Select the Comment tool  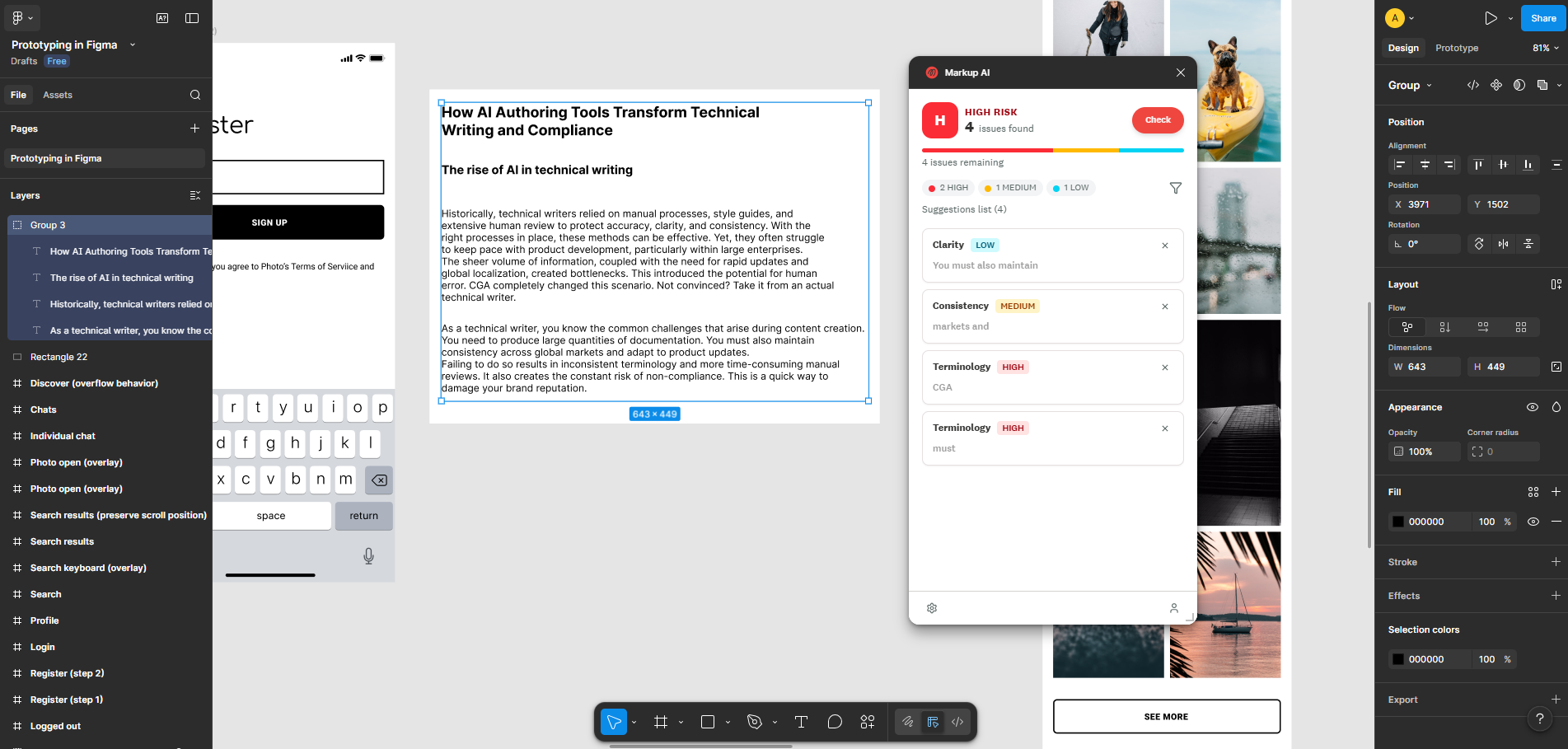point(835,722)
